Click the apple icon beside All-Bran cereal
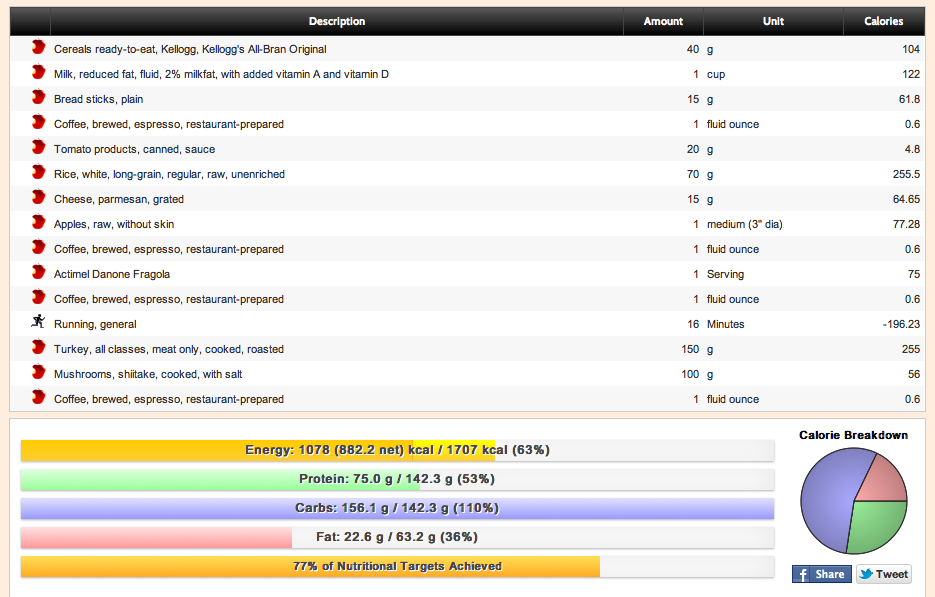The height and width of the screenshot is (597, 935). [38, 48]
